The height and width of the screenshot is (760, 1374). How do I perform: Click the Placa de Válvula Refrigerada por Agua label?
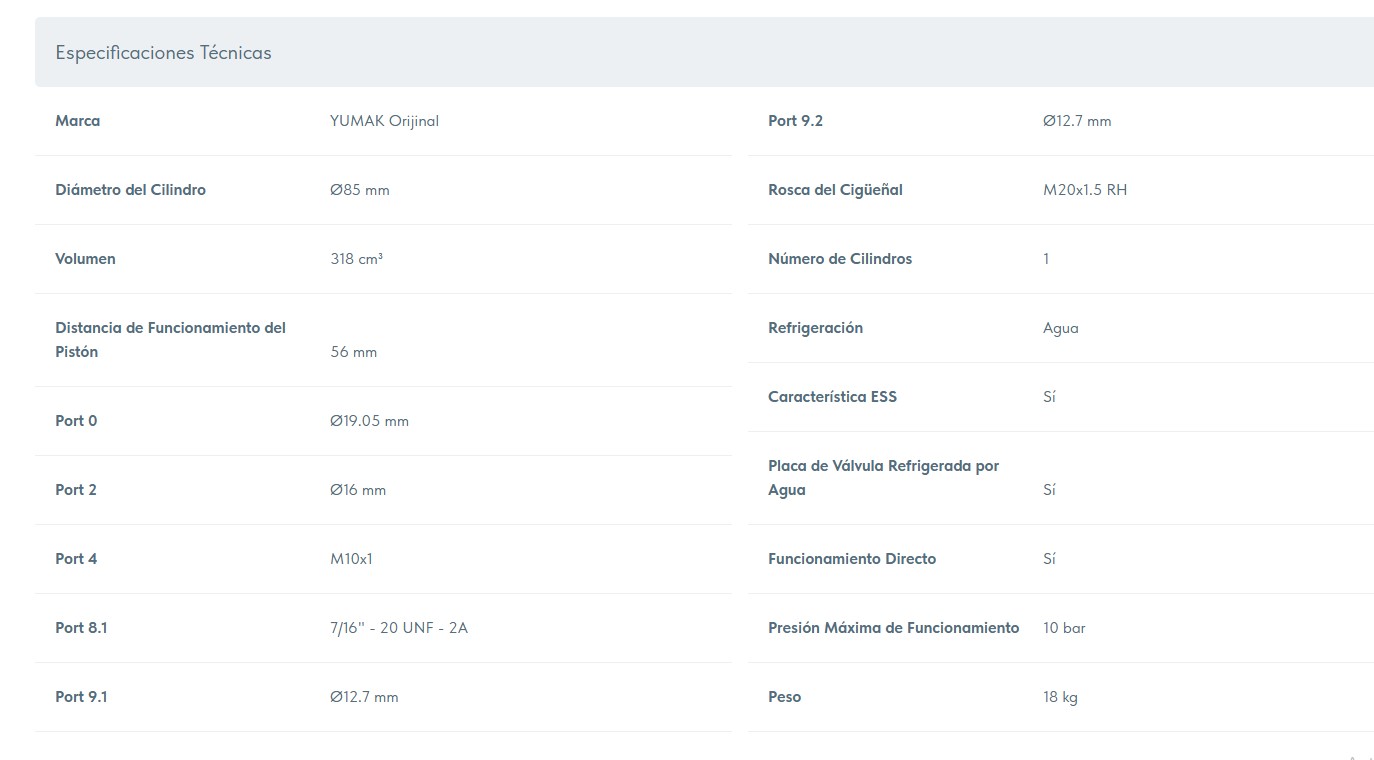click(884, 478)
